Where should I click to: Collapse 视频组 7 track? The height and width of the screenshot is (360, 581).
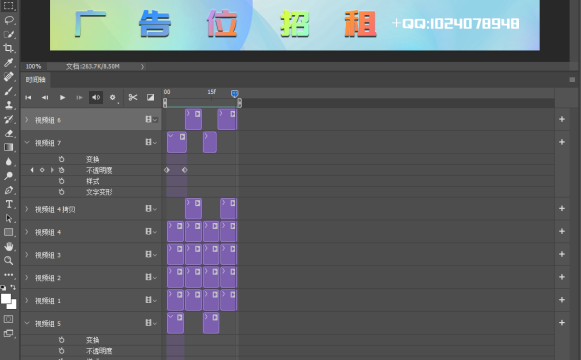27,142
